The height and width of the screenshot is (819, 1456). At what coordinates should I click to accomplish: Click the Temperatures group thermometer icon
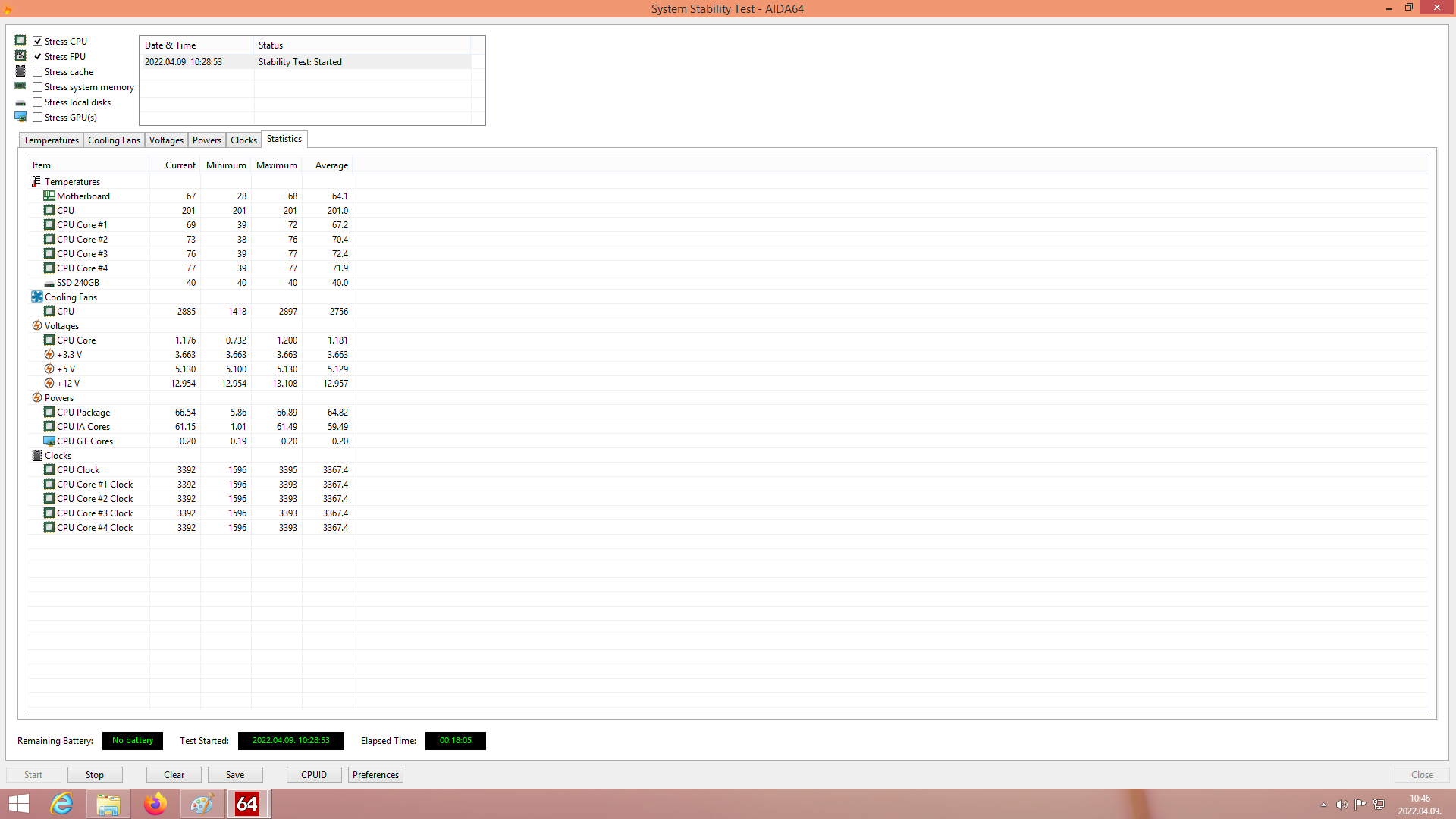pos(36,182)
